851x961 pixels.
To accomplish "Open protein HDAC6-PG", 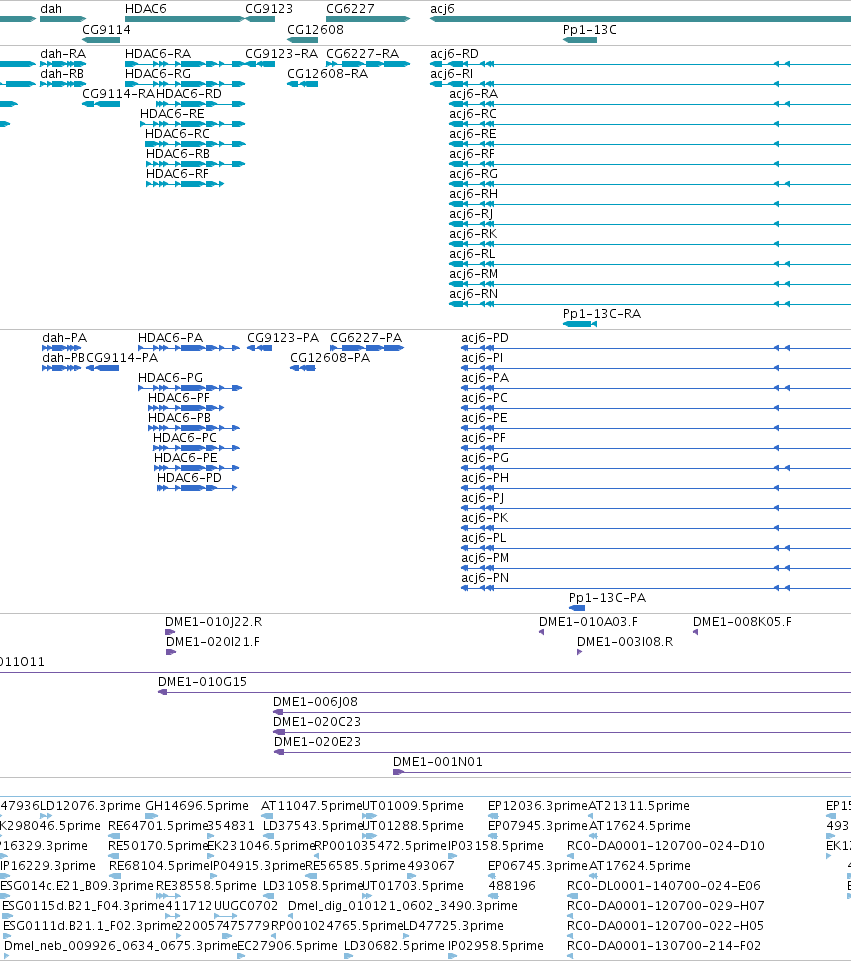I will click(170, 378).
